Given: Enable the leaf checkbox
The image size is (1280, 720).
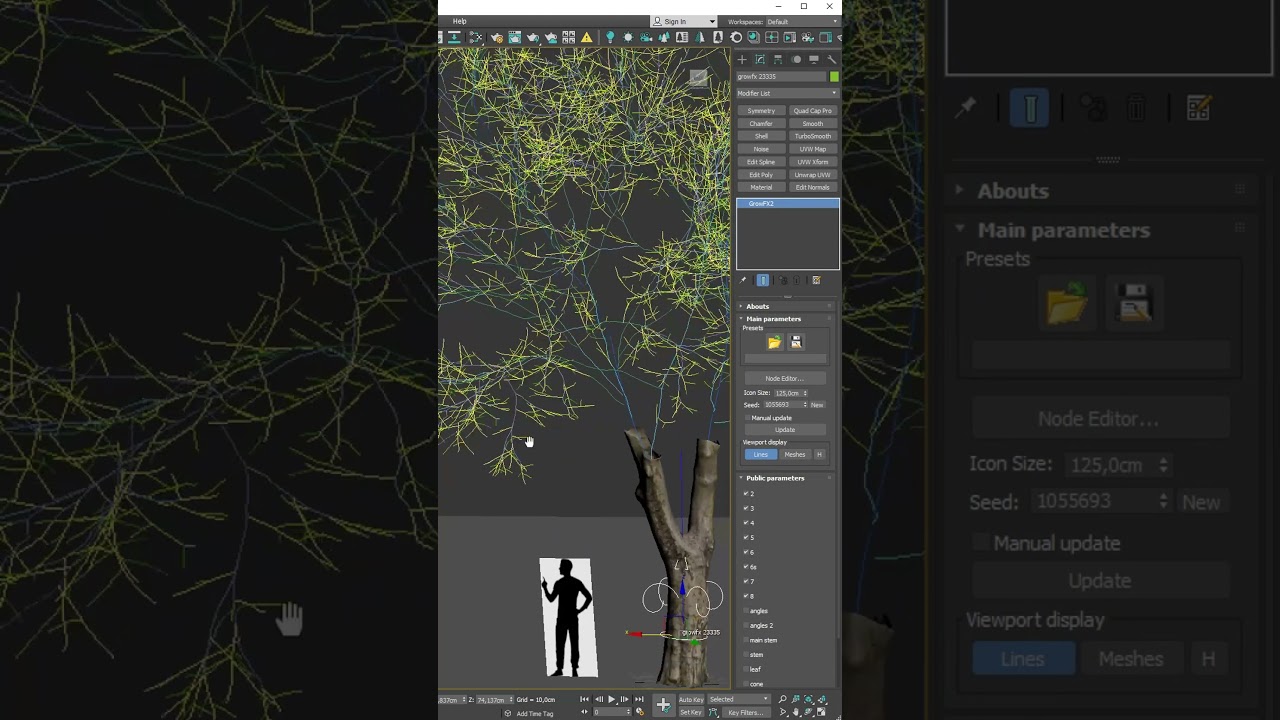Looking at the screenshot, I should tap(745, 669).
